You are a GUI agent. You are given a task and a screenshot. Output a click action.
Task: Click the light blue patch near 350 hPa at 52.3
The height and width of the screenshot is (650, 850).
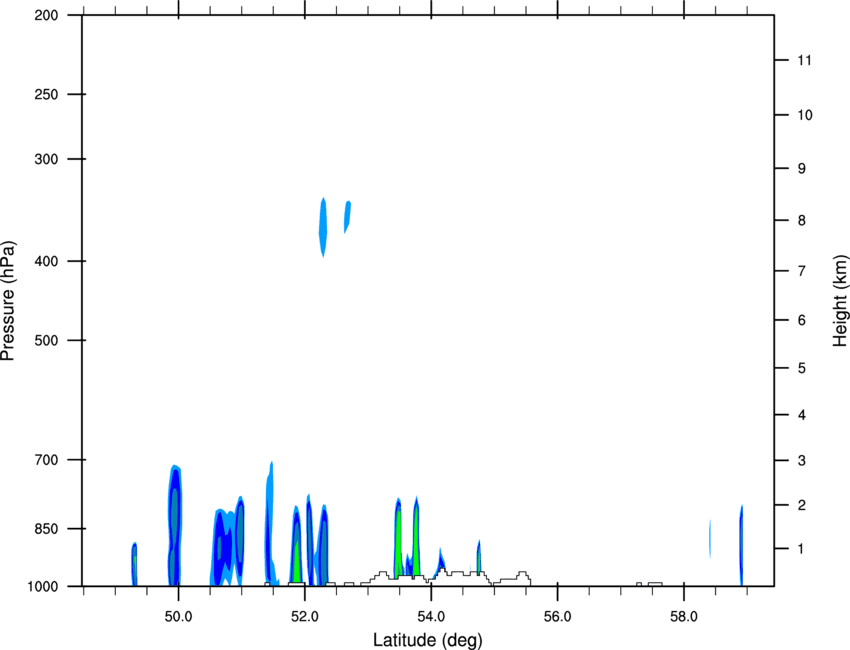click(323, 227)
